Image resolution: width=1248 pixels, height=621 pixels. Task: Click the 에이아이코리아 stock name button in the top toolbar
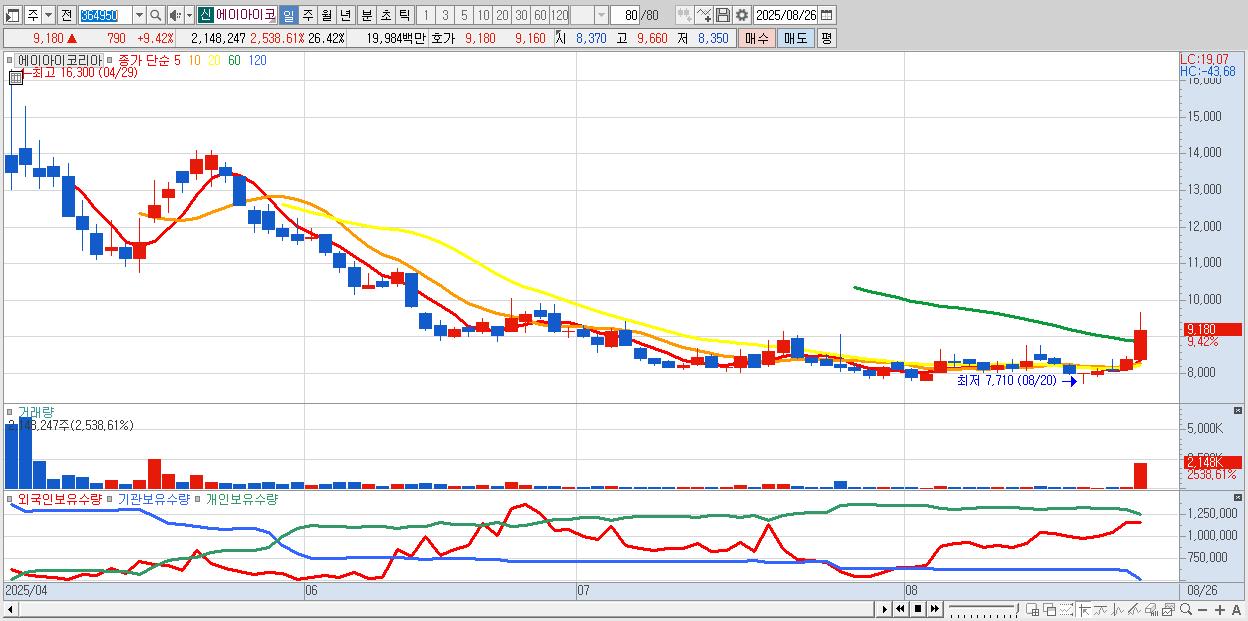(246, 15)
